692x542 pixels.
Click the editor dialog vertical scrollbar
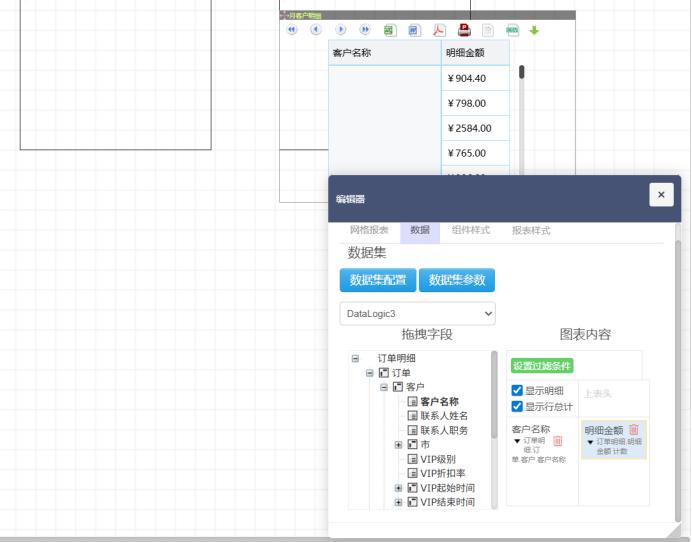[678, 380]
